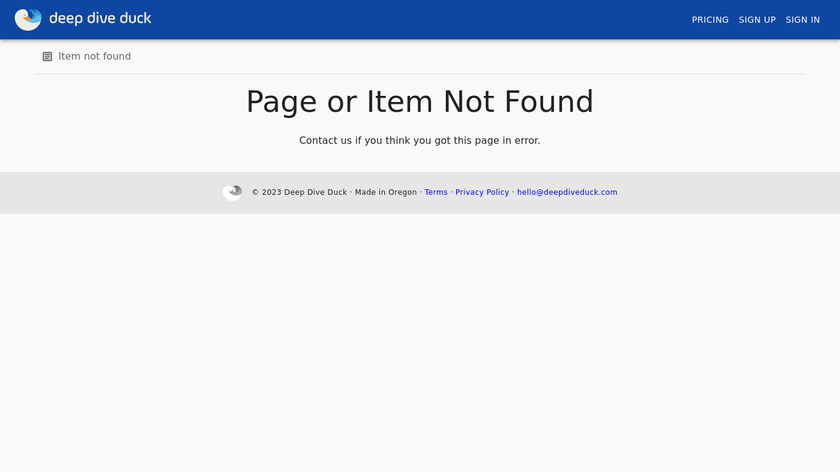View the Privacy Policy
840x472 pixels.
click(x=482, y=192)
